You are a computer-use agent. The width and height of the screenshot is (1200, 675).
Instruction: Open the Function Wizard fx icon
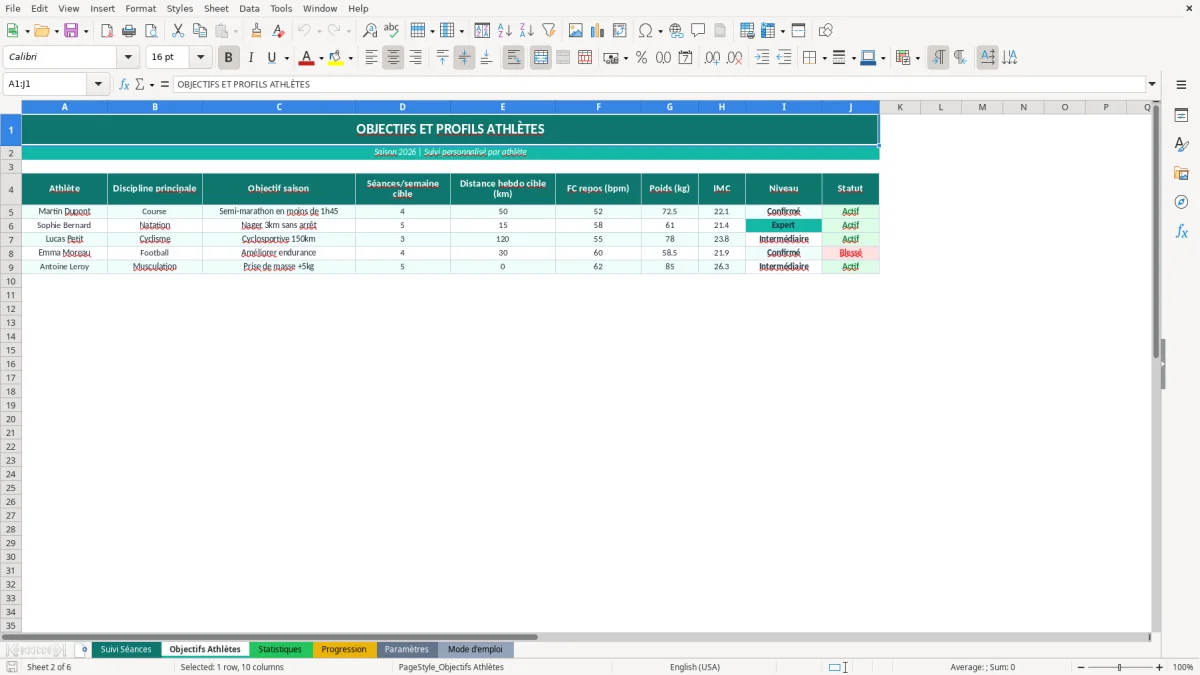125,85
